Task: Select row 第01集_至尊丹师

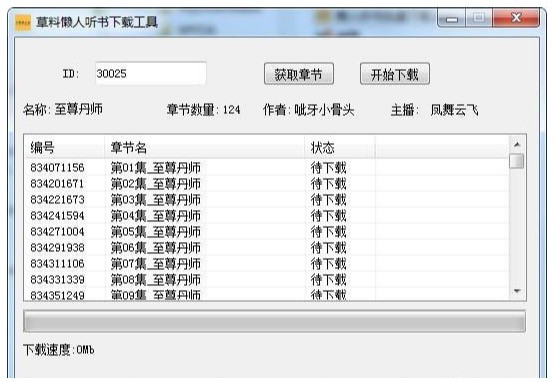Action: (x=267, y=167)
